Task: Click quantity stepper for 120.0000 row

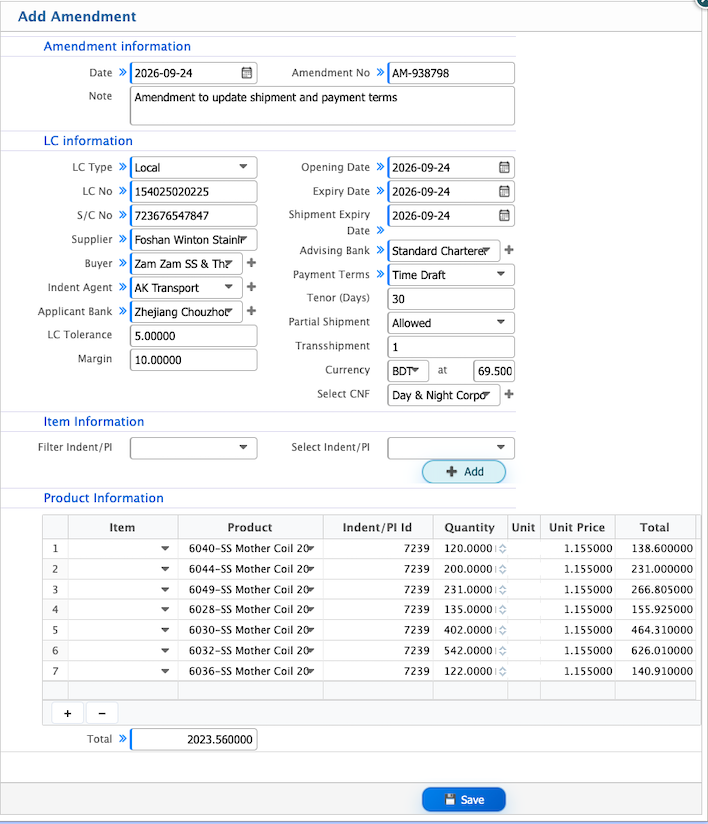Action: tap(502, 549)
